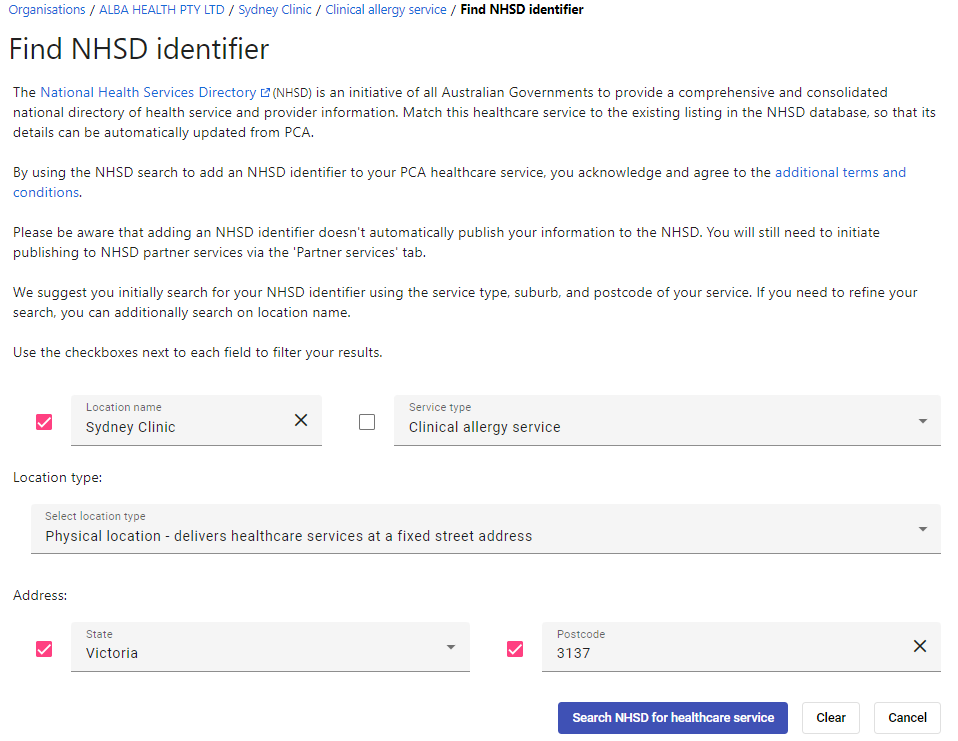
Task: Uncheck the State filter checkbox
Action: coord(44,649)
